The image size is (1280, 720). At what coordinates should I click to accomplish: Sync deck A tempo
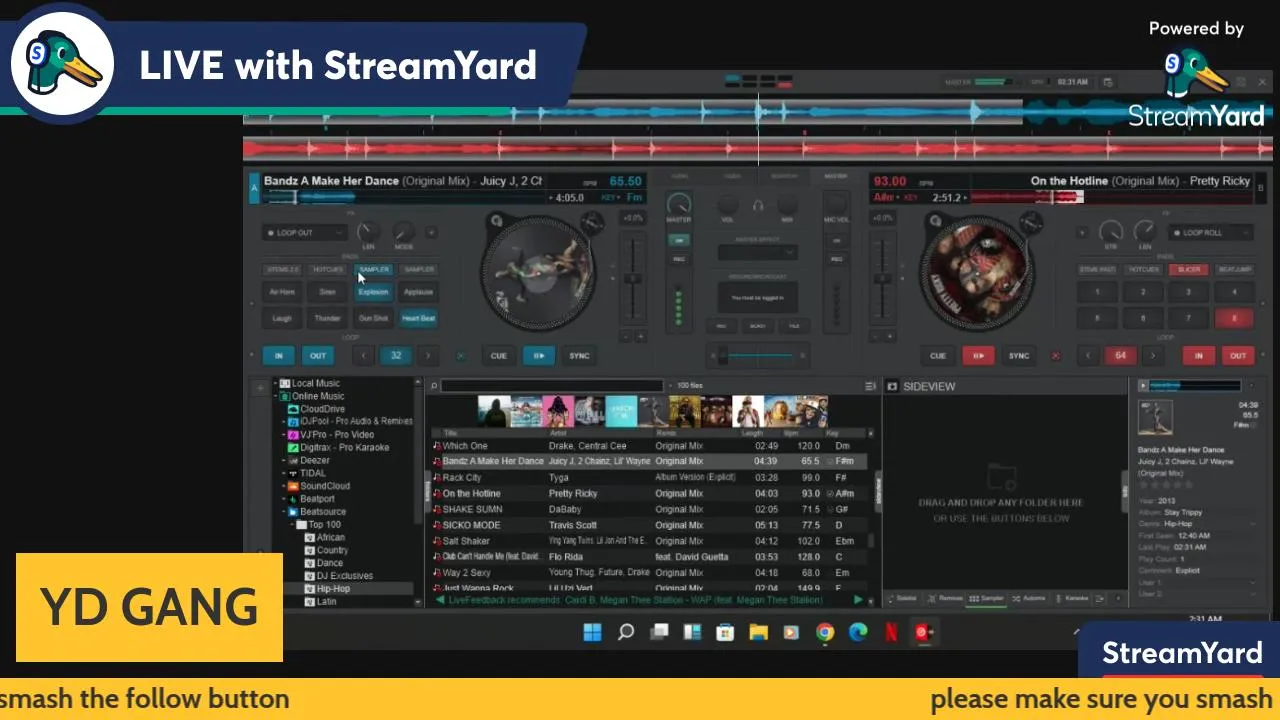click(579, 355)
